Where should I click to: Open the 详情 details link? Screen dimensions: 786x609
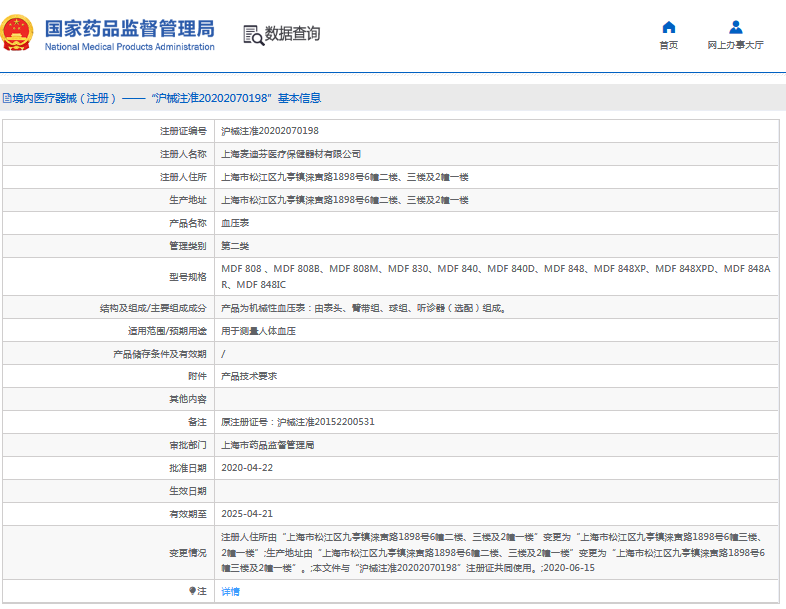tap(231, 591)
